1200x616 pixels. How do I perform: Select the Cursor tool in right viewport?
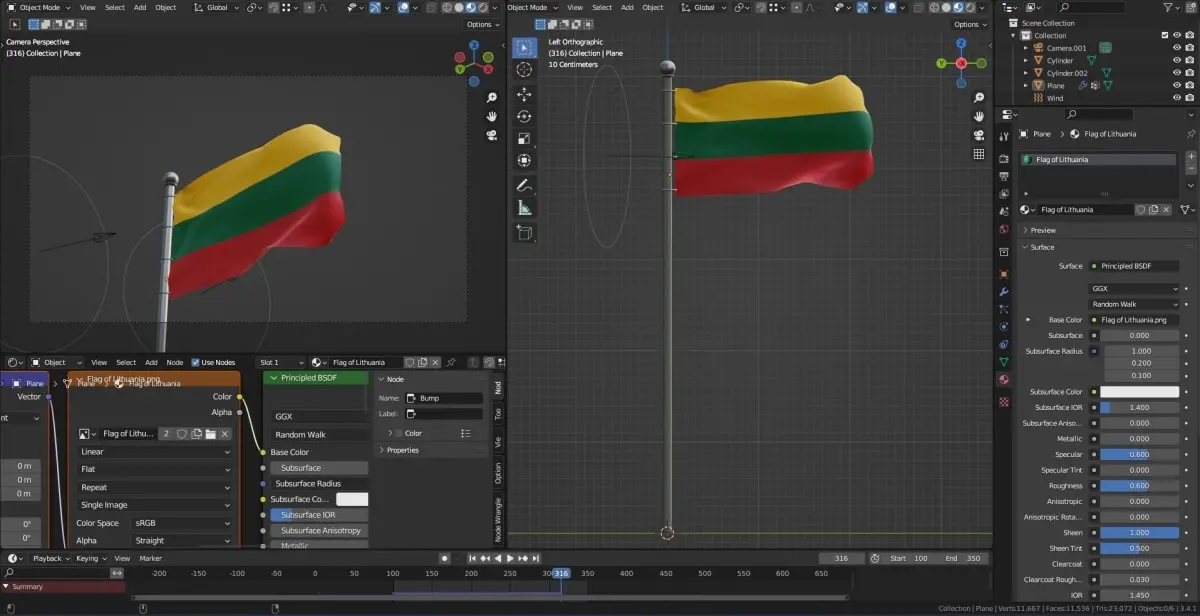[x=524, y=70]
